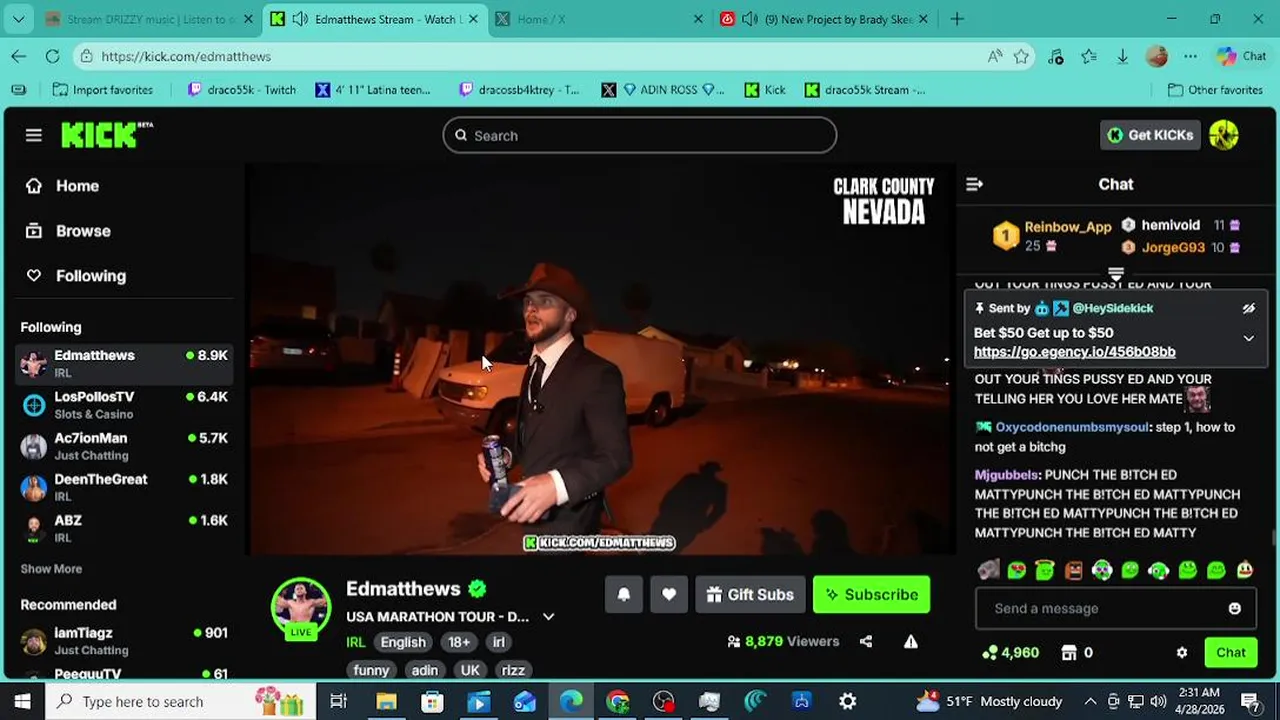This screenshot has width=1280, height=720.
Task: Switch to the Home / X tab
Action: pyautogui.click(x=600, y=19)
